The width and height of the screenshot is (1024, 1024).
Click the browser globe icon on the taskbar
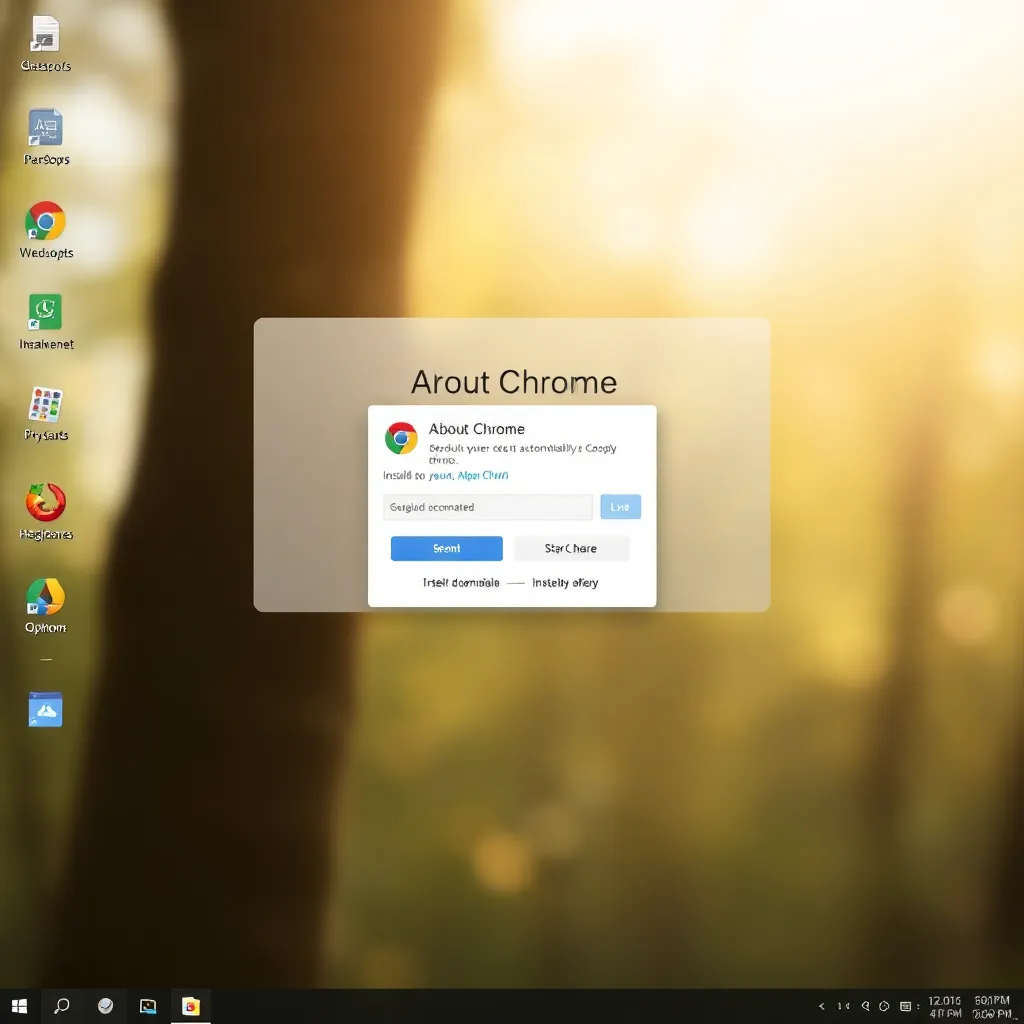click(x=105, y=1005)
